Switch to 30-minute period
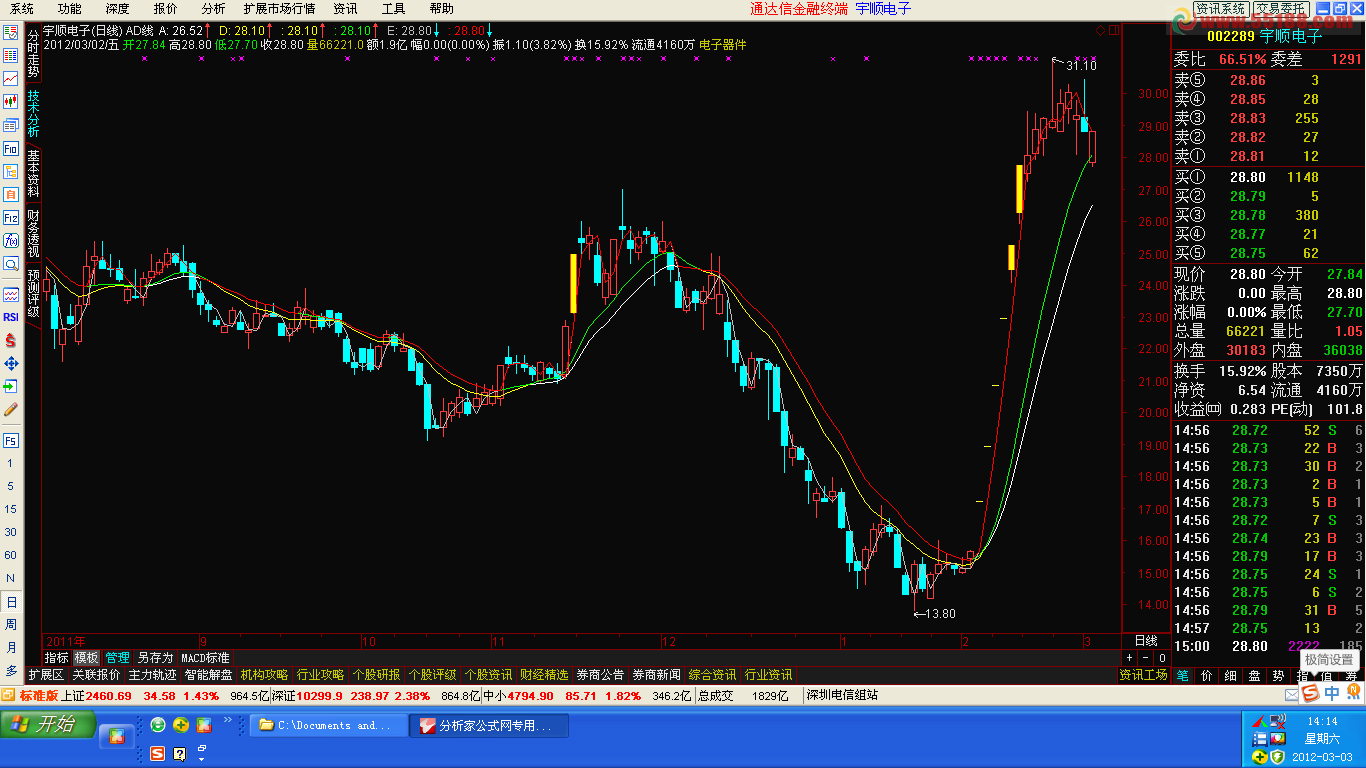1366x768 pixels. click(11, 532)
